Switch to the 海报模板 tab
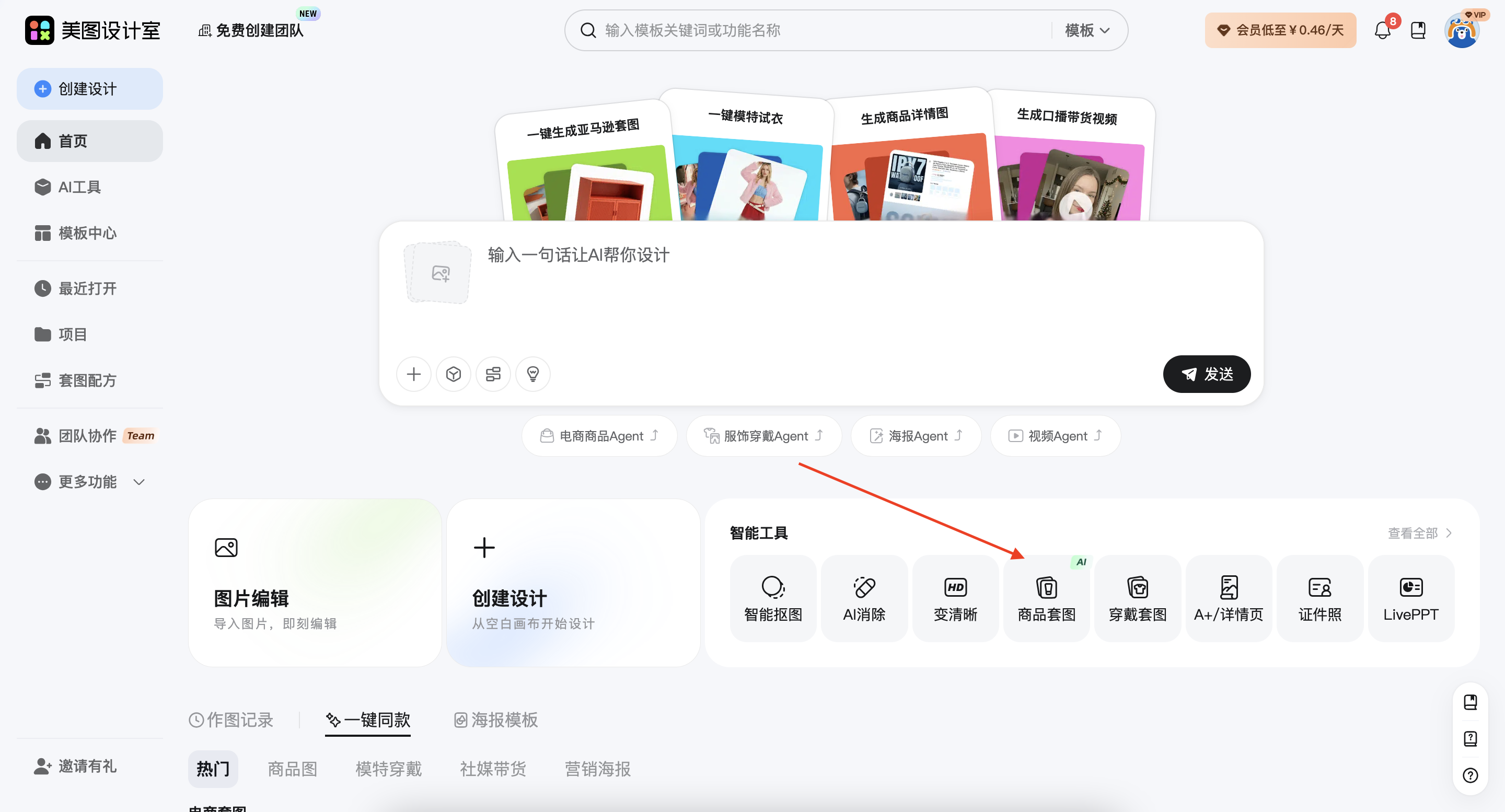This screenshot has width=1505, height=812. (x=495, y=720)
